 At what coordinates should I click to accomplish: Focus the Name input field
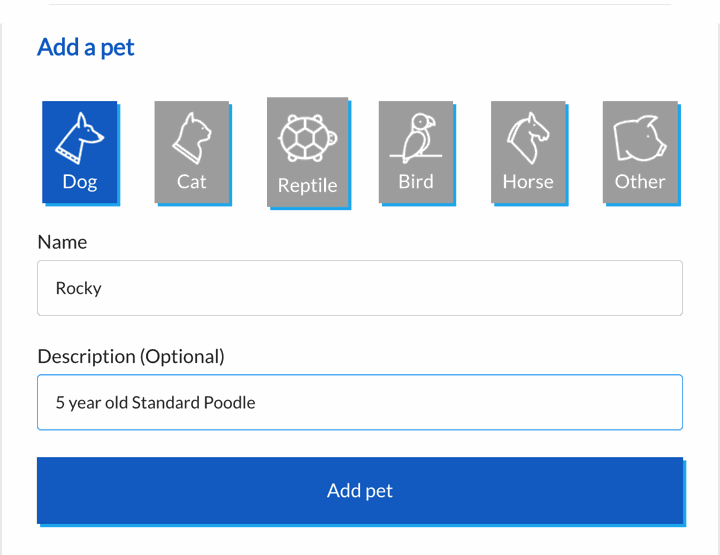pos(360,288)
